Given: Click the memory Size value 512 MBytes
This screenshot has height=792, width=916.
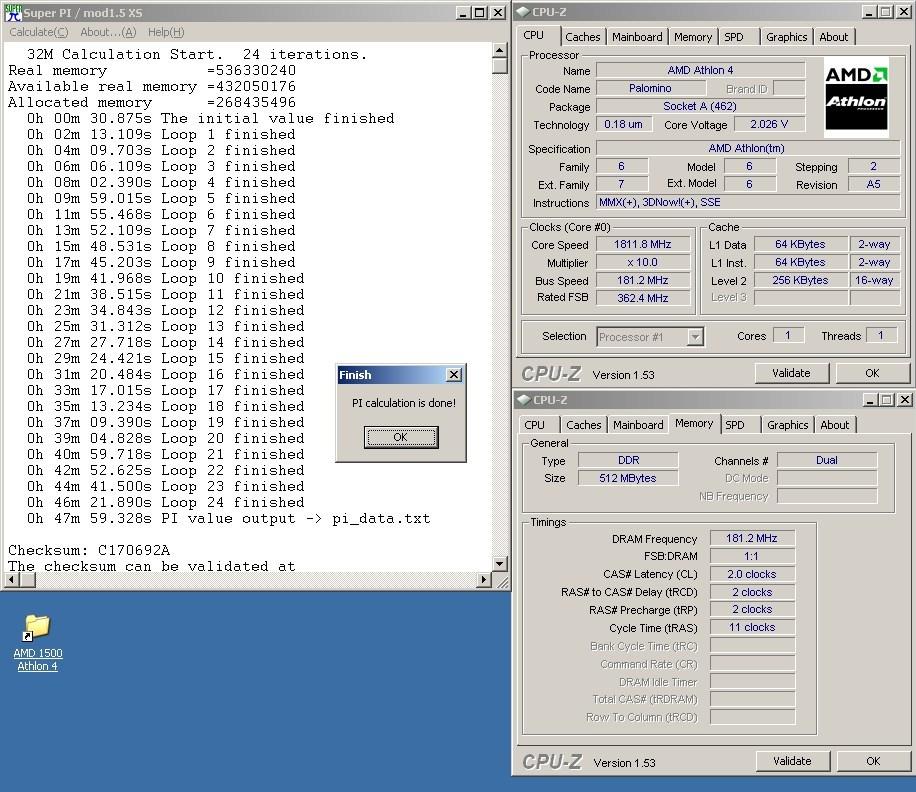Looking at the screenshot, I should click(628, 478).
